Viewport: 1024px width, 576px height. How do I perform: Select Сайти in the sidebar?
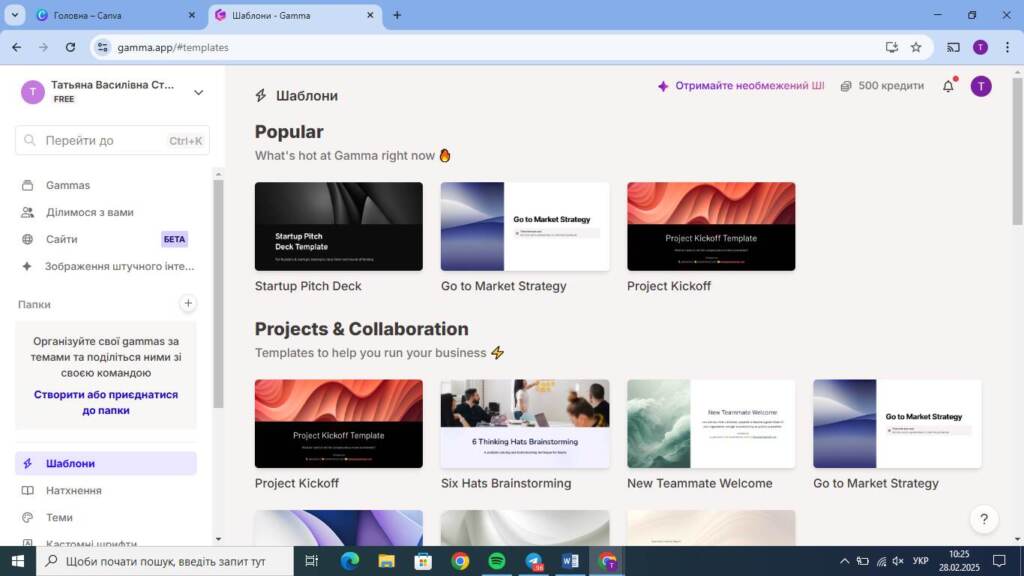pos(61,239)
